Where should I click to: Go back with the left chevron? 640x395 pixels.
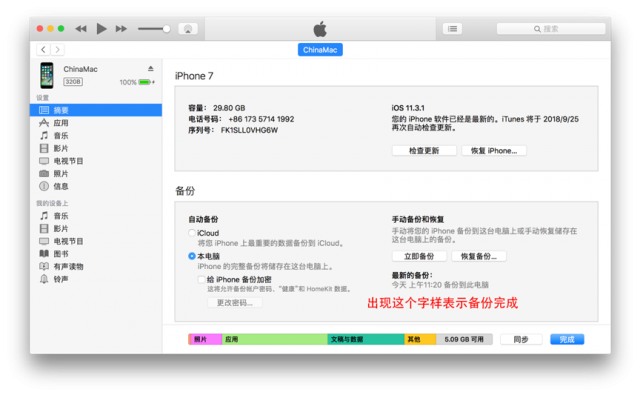[43, 50]
